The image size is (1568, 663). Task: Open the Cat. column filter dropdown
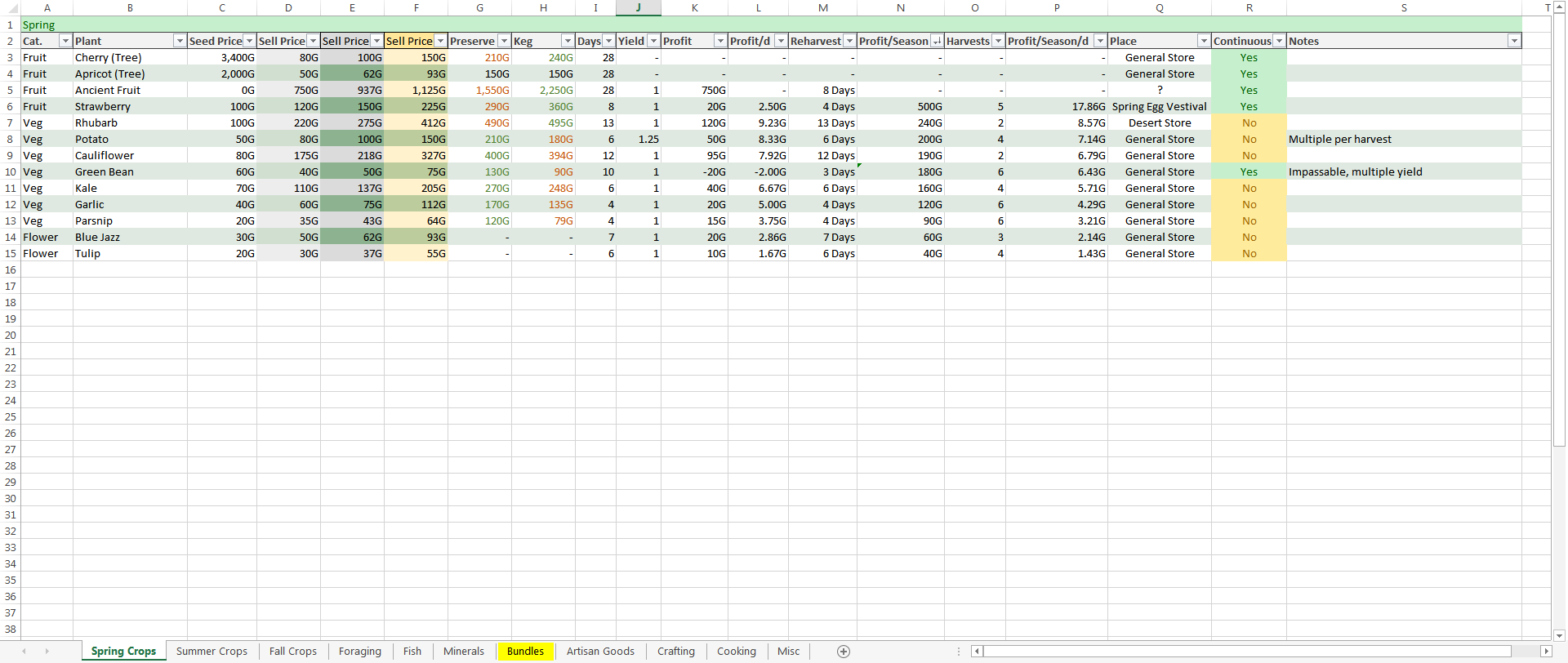[x=65, y=41]
